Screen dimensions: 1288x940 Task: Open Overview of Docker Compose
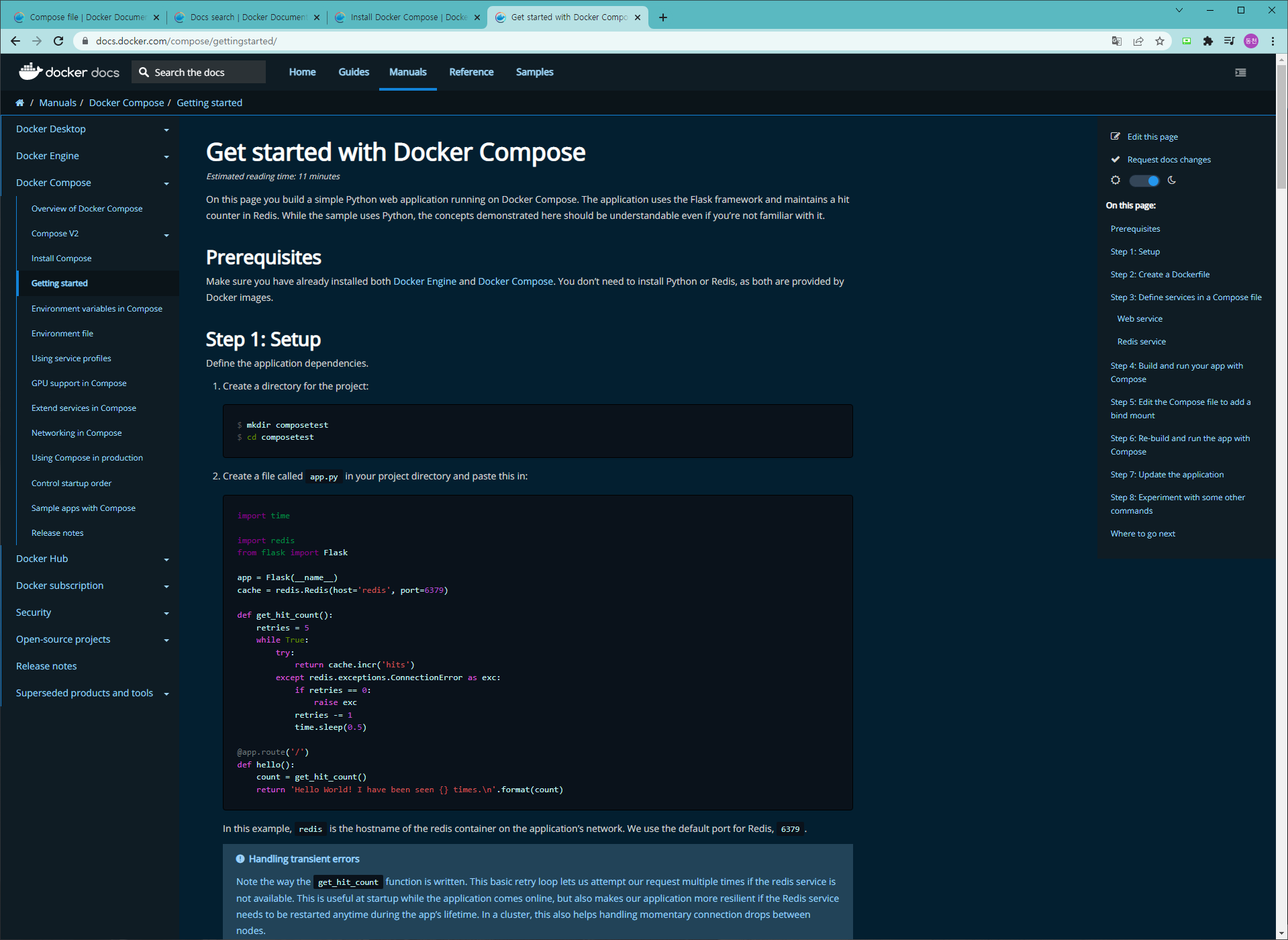87,209
